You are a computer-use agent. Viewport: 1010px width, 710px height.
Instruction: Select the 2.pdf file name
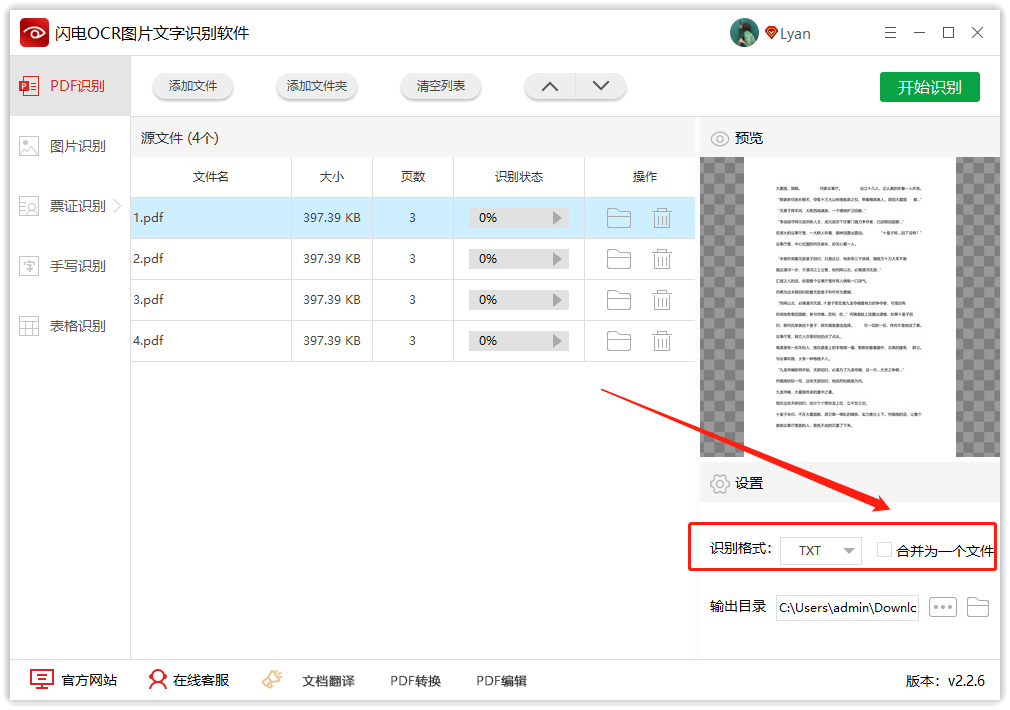pyautogui.click(x=148, y=259)
